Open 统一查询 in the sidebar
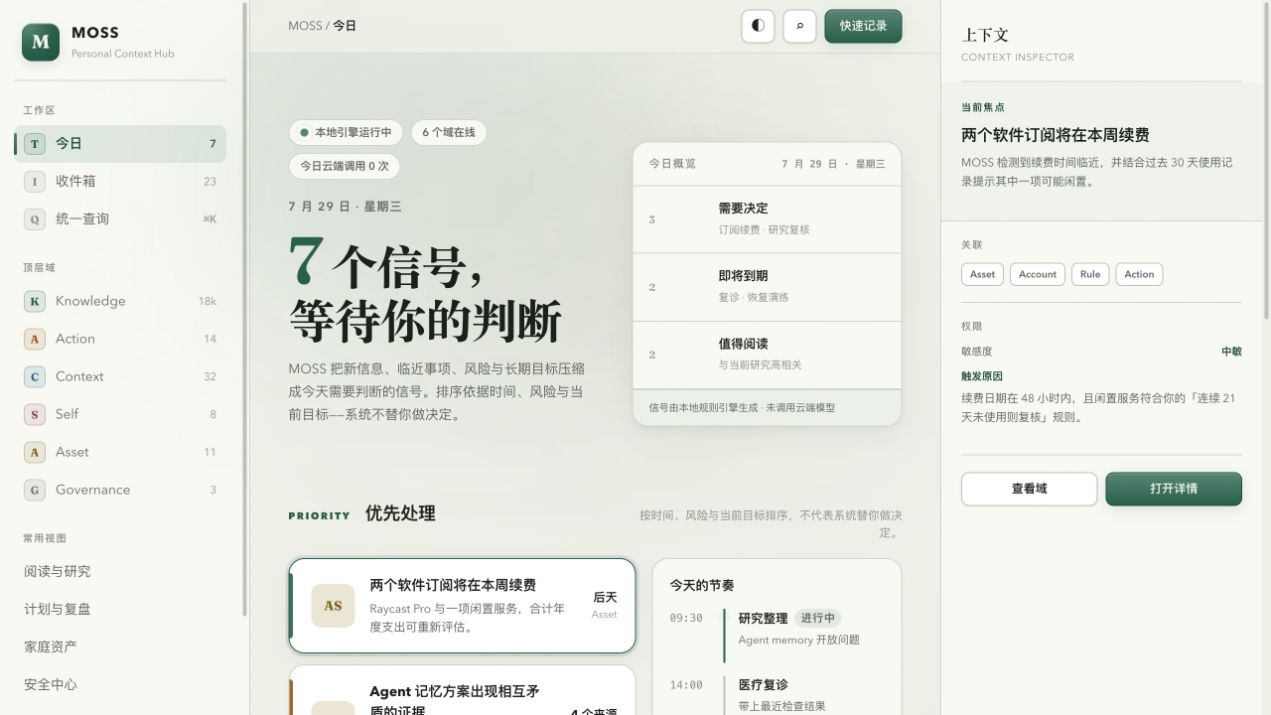The width and height of the screenshot is (1271, 715). point(120,219)
